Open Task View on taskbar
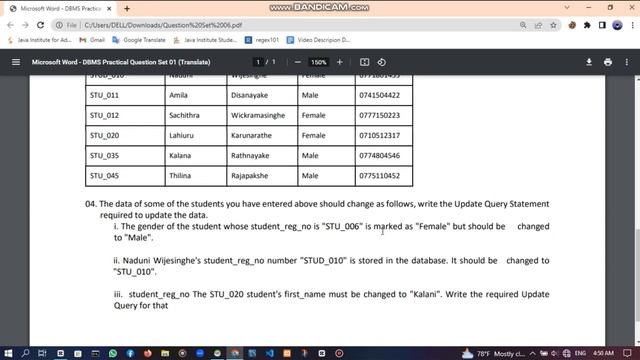The height and width of the screenshot is (360, 640). pos(42,353)
